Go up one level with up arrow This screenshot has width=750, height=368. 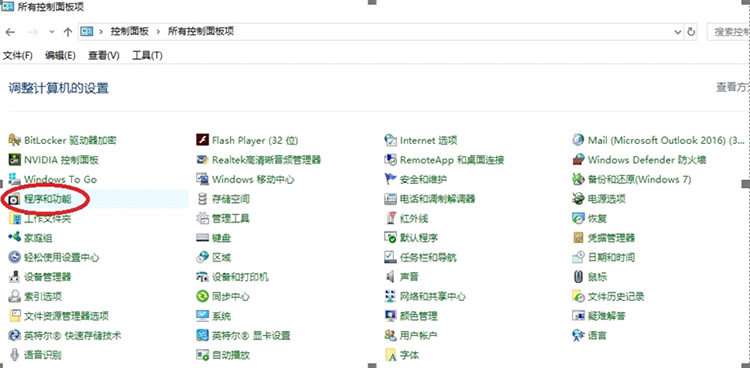click(x=68, y=32)
